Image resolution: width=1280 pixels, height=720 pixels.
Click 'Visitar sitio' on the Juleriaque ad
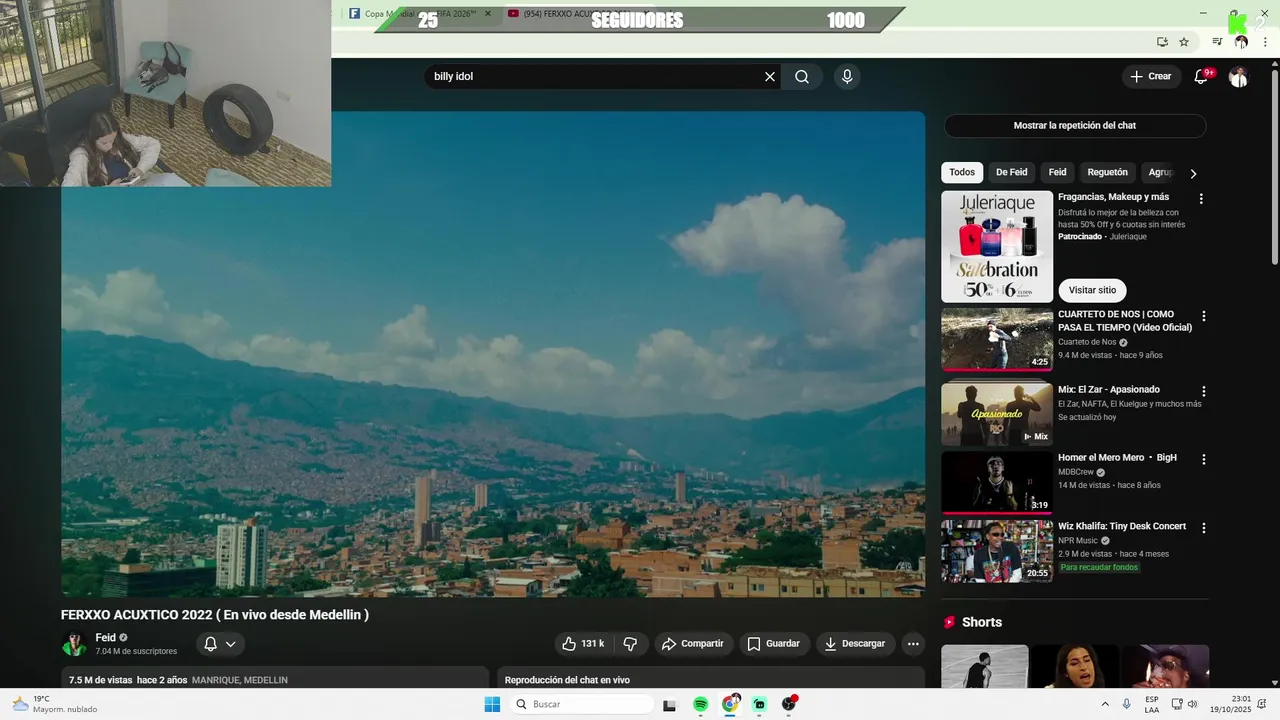(1092, 290)
